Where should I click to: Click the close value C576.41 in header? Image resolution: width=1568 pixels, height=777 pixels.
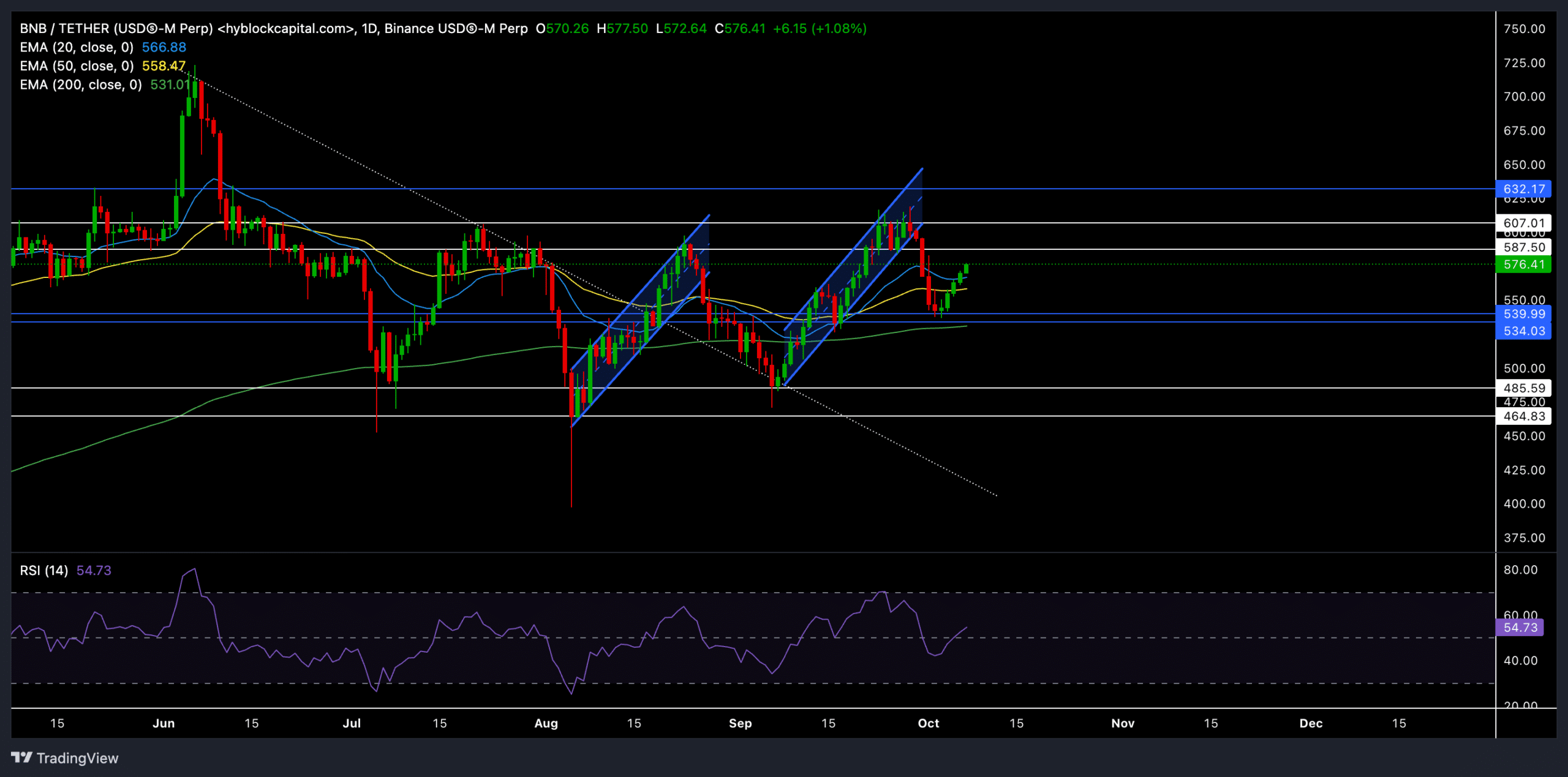[740, 29]
